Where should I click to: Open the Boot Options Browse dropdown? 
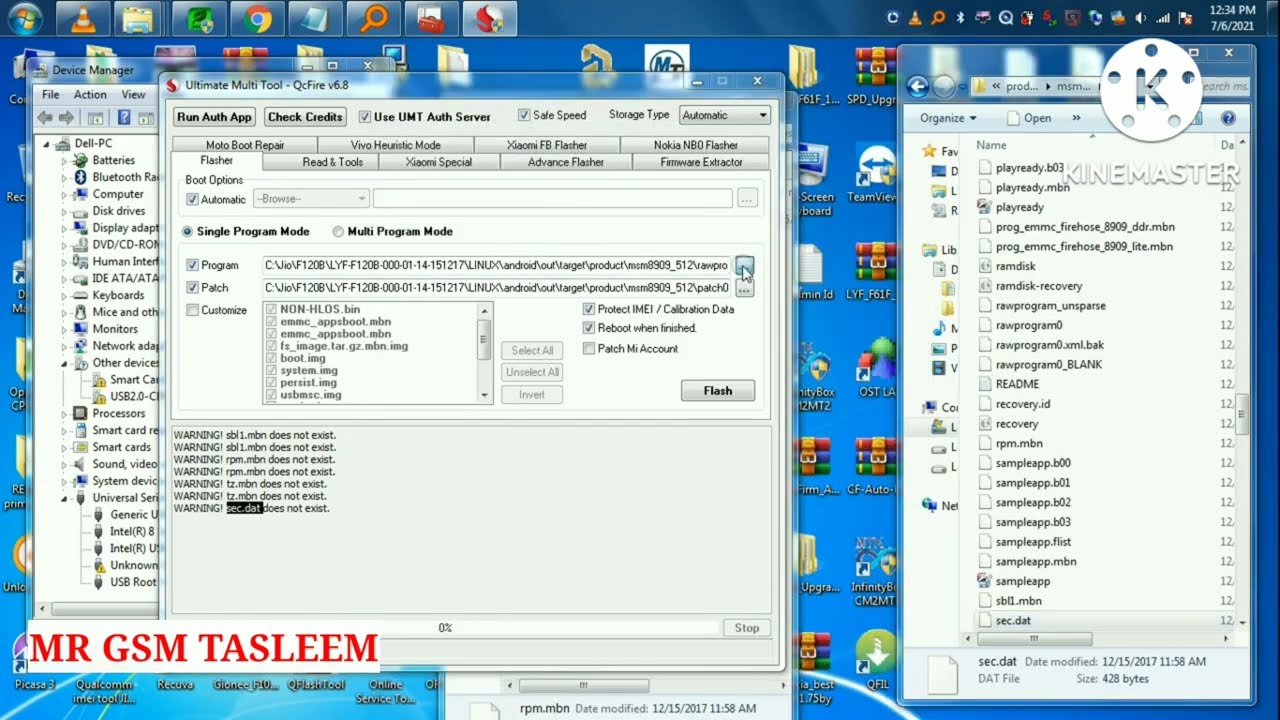click(x=311, y=199)
